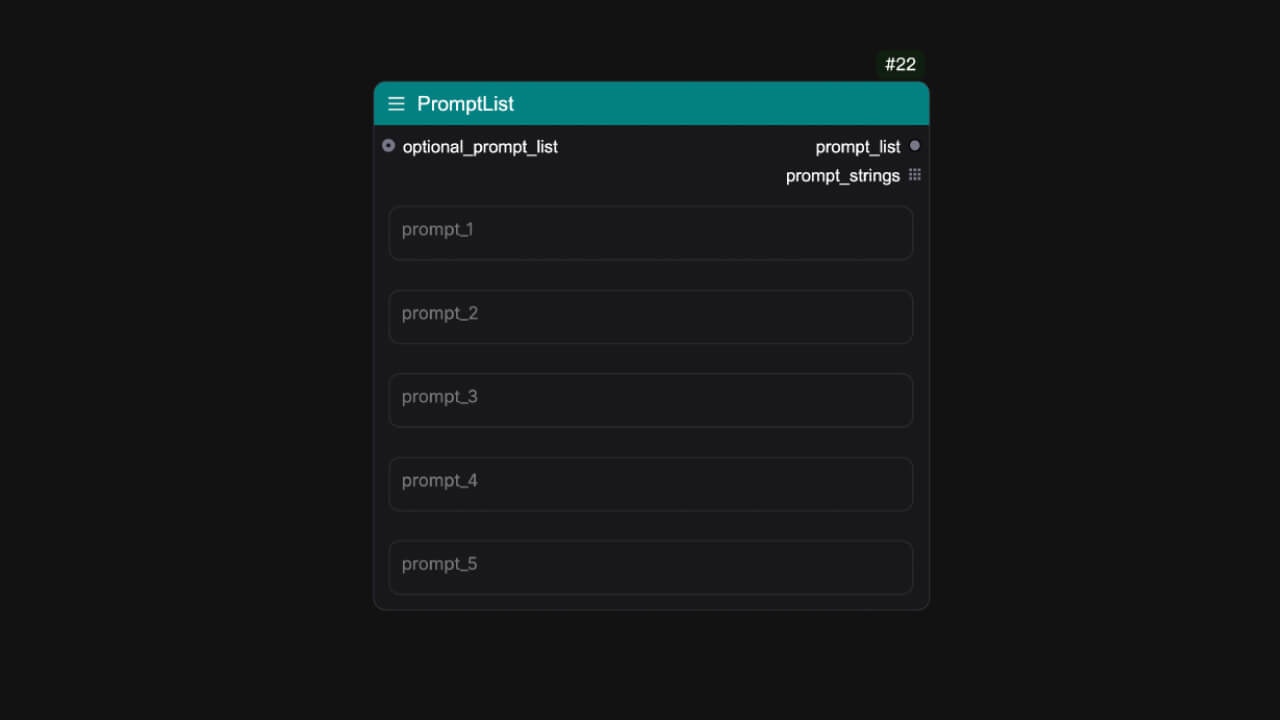
Task: Focus the prompt_5 text field
Action: pos(651,567)
